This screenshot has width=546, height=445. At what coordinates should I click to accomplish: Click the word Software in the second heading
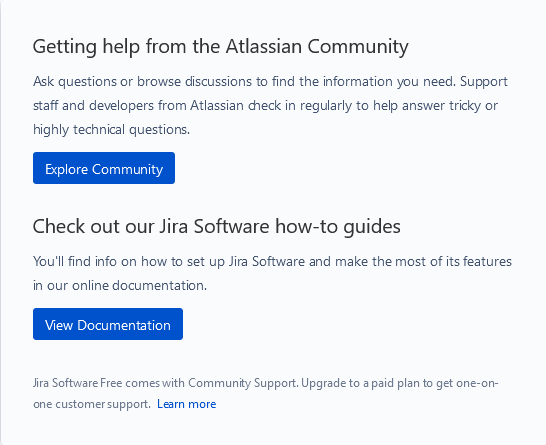(x=231, y=226)
